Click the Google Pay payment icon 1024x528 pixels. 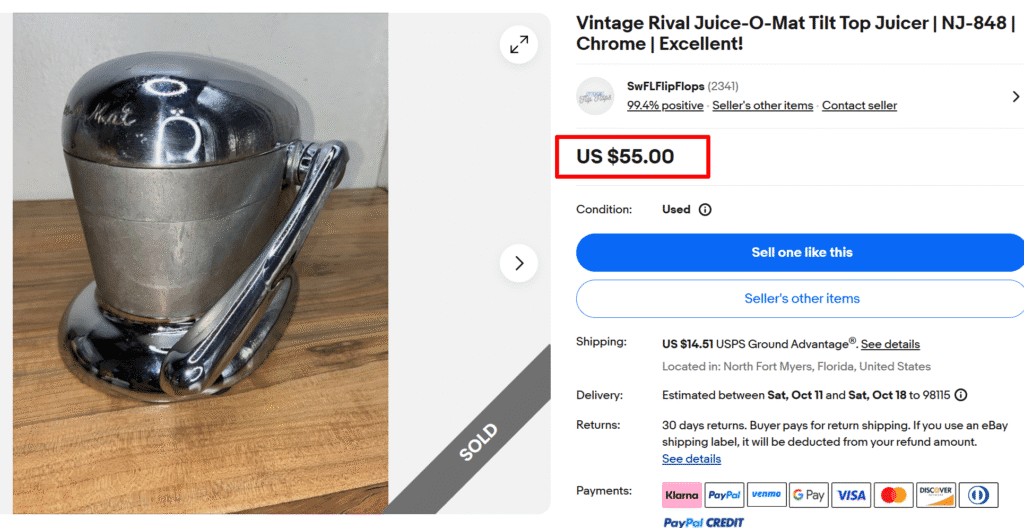(808, 494)
